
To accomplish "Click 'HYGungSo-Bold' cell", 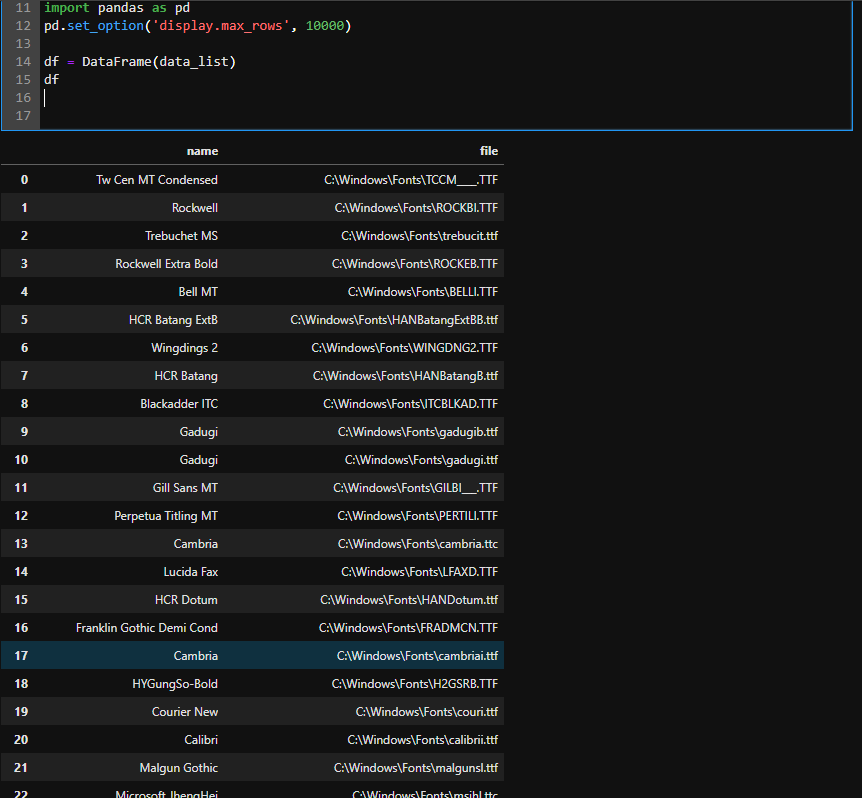I will [x=175, y=684].
